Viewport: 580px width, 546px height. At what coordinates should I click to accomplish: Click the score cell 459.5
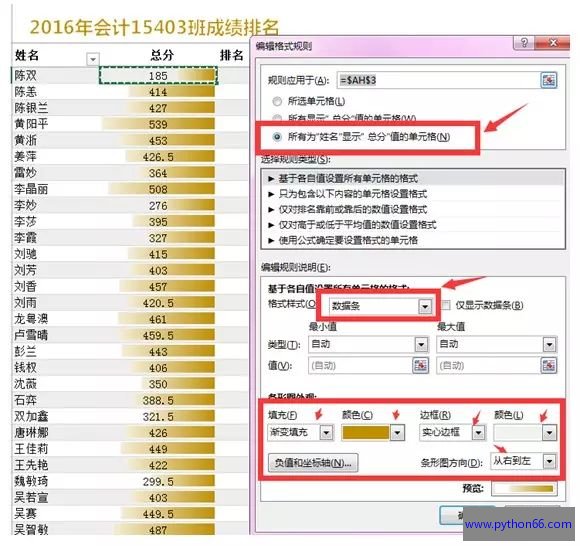(158, 336)
